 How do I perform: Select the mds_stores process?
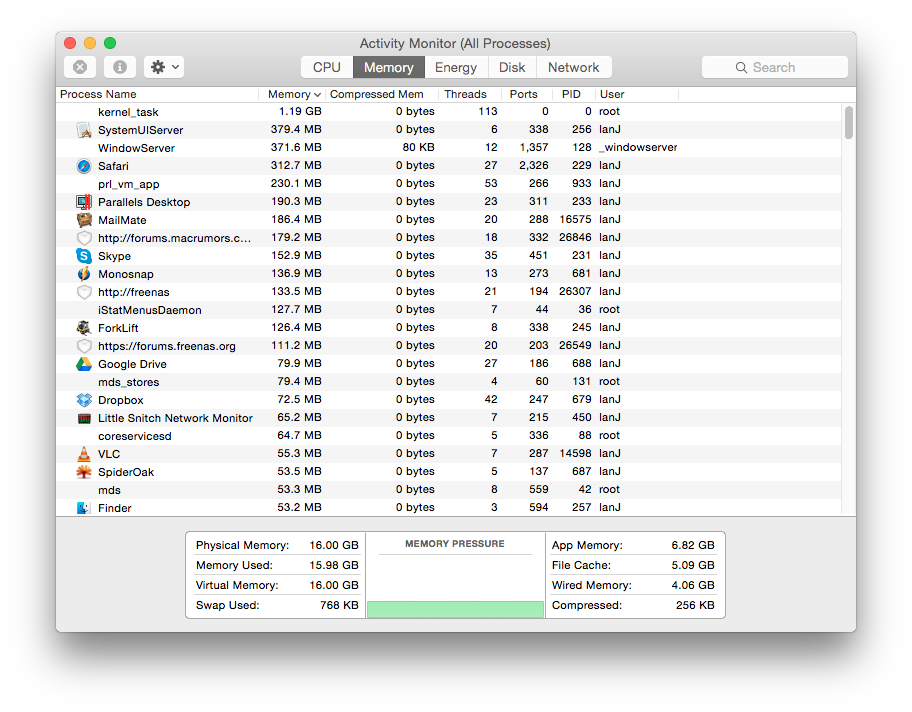tap(448, 382)
